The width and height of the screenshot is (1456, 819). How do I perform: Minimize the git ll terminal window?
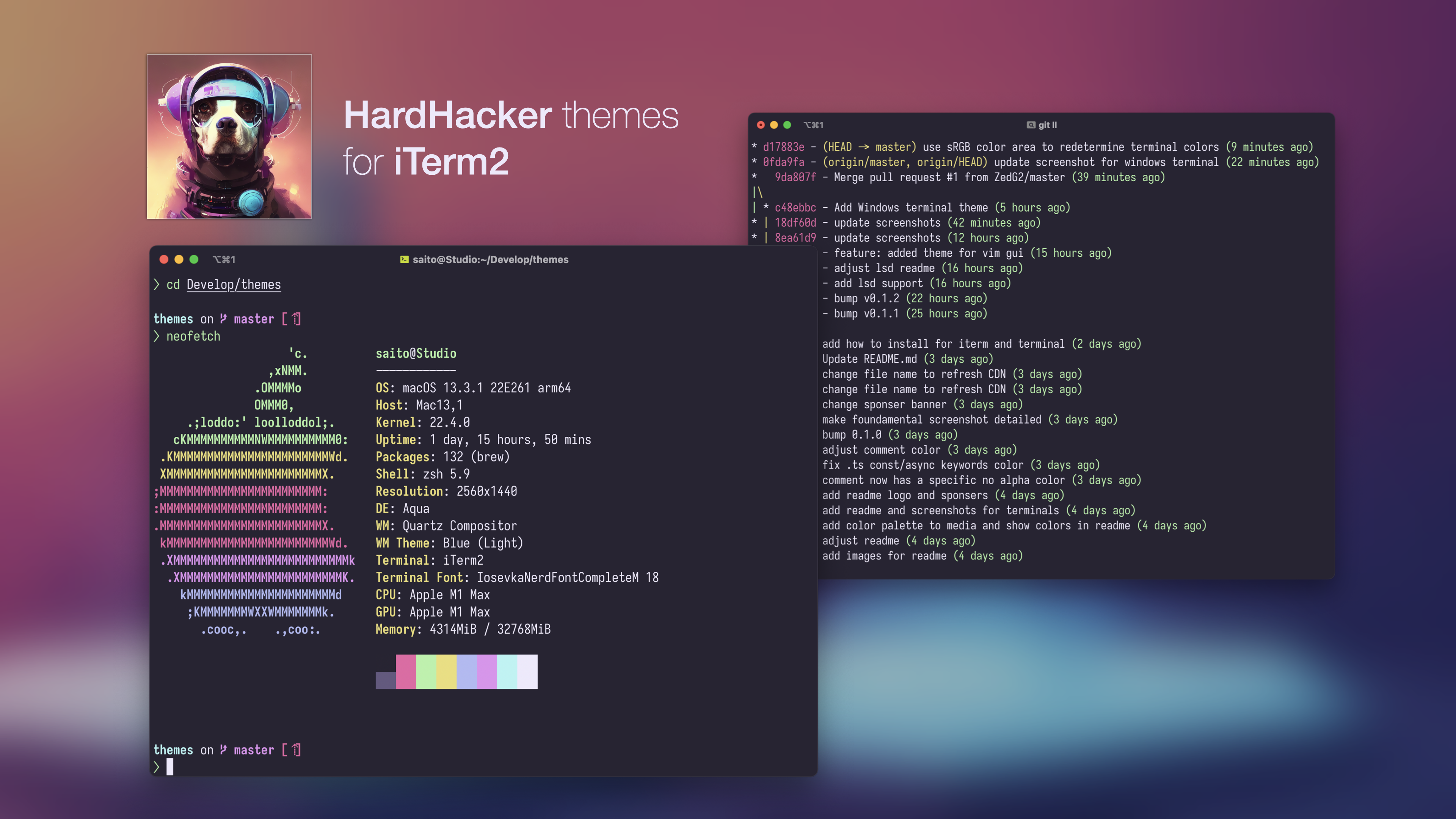point(774,125)
